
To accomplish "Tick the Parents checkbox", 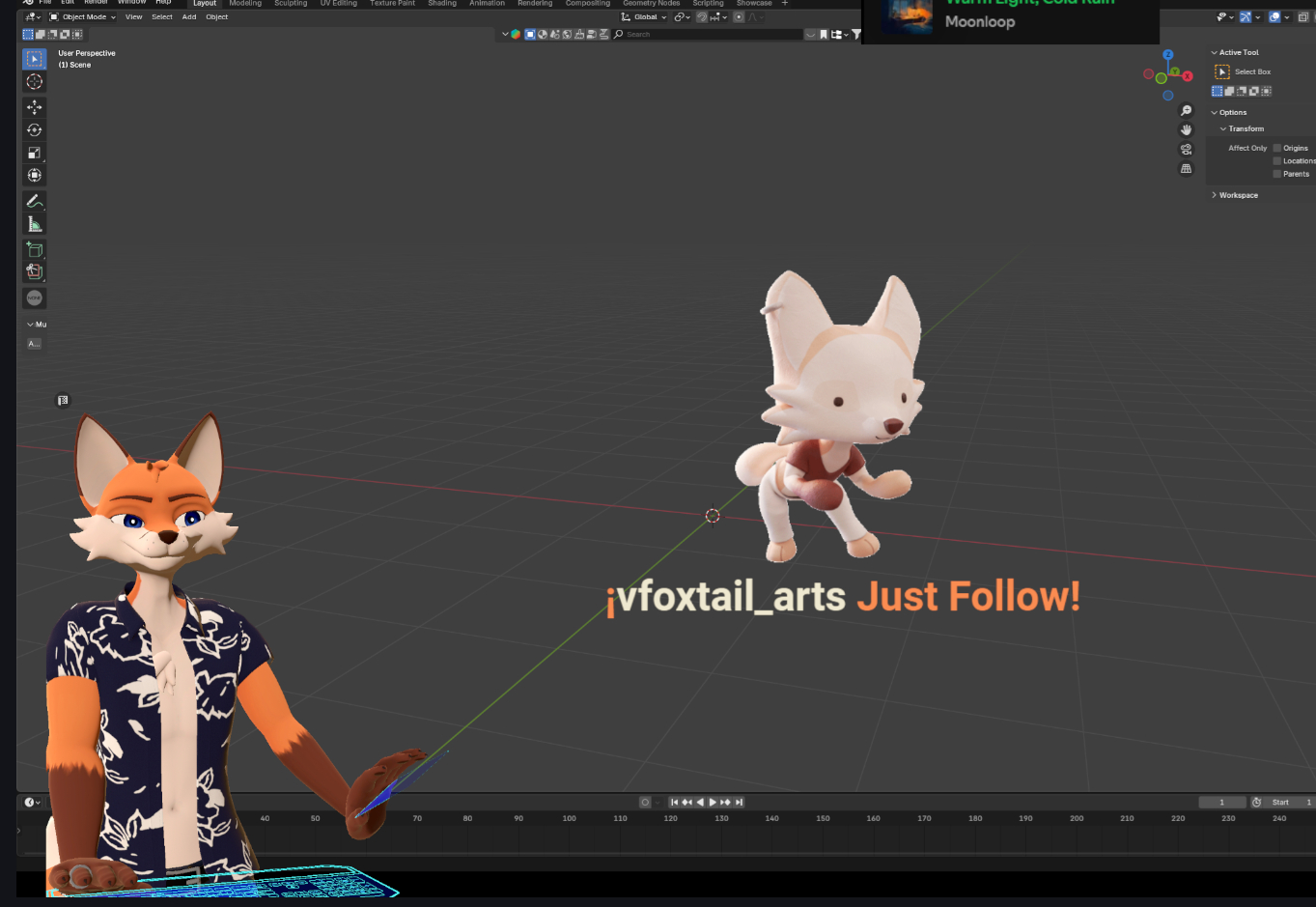I will pos(1277,174).
